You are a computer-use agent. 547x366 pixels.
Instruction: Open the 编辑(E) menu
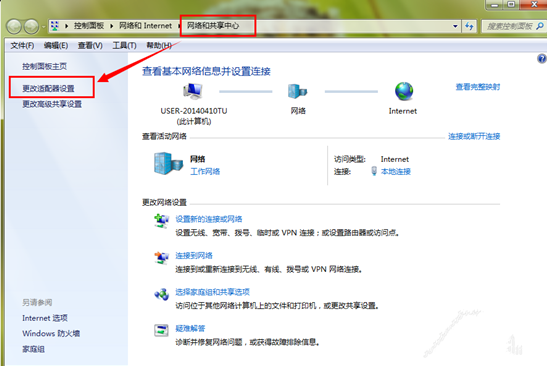click(56, 45)
